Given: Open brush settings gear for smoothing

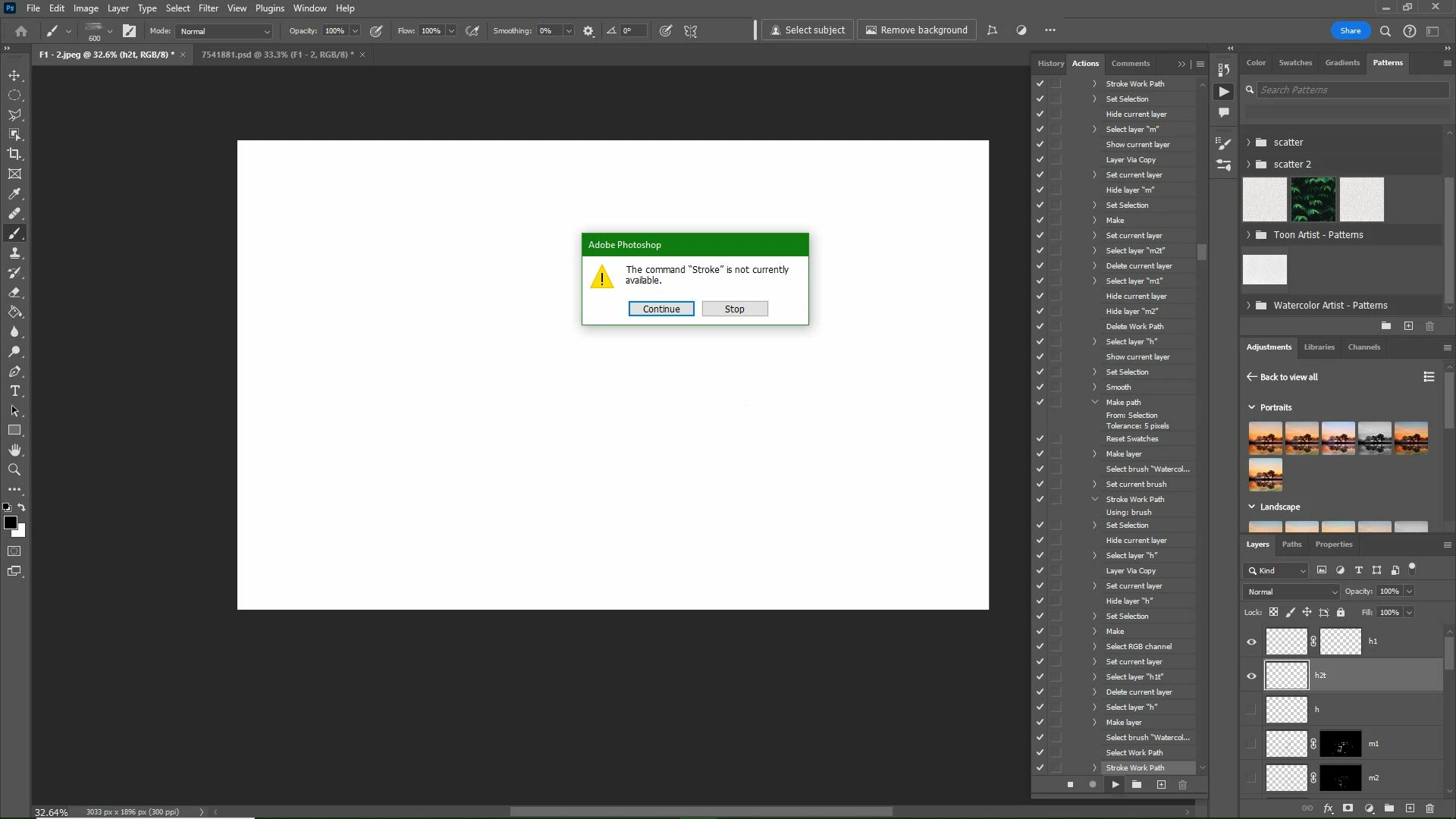Looking at the screenshot, I should (588, 31).
